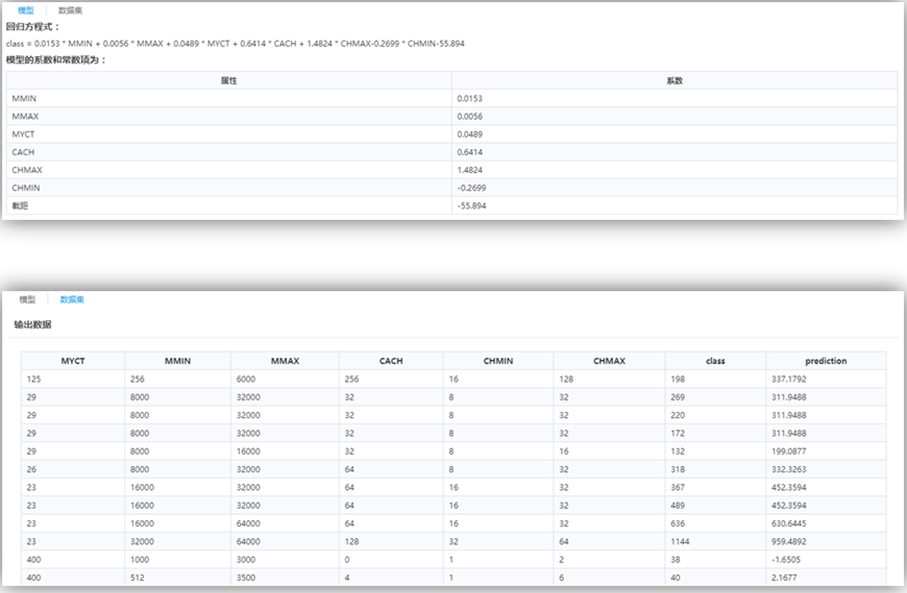Open the 模型 tab above 输出数据
907x593 pixels.
[27, 299]
